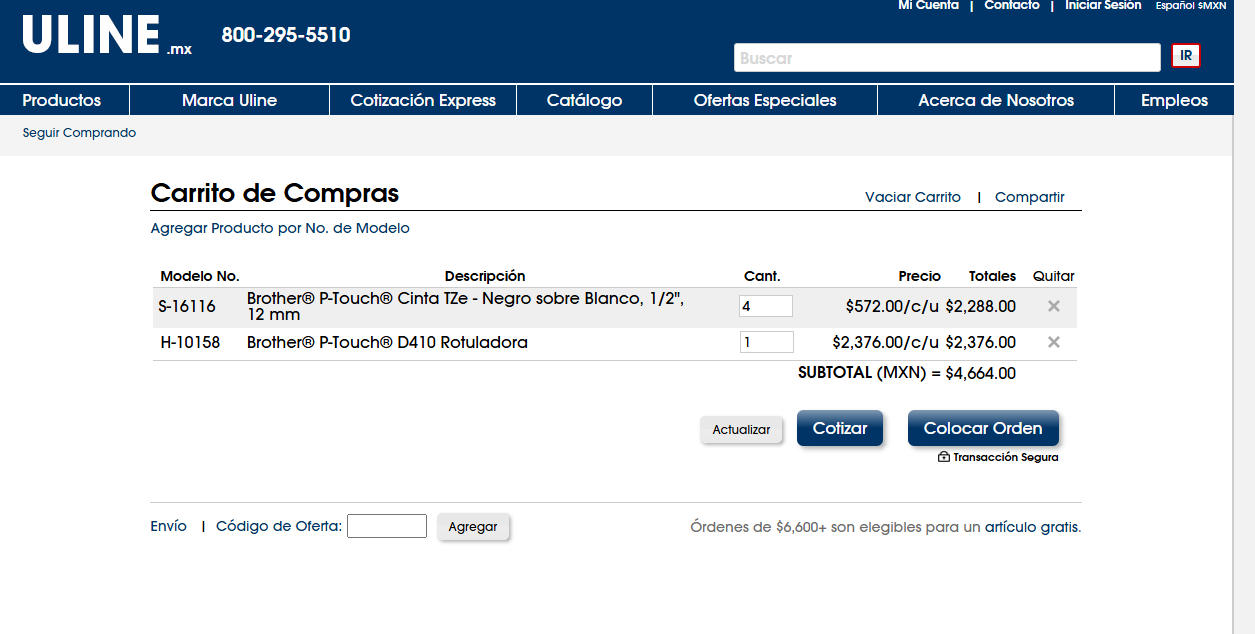Viewport: 1255px width, 634px height.
Task: Open the Compartir link
Action: (x=1030, y=197)
